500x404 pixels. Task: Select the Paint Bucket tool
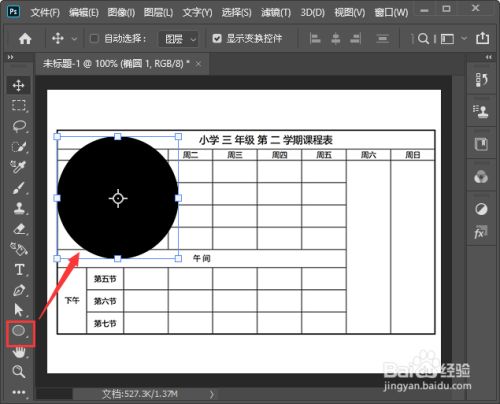point(19,249)
